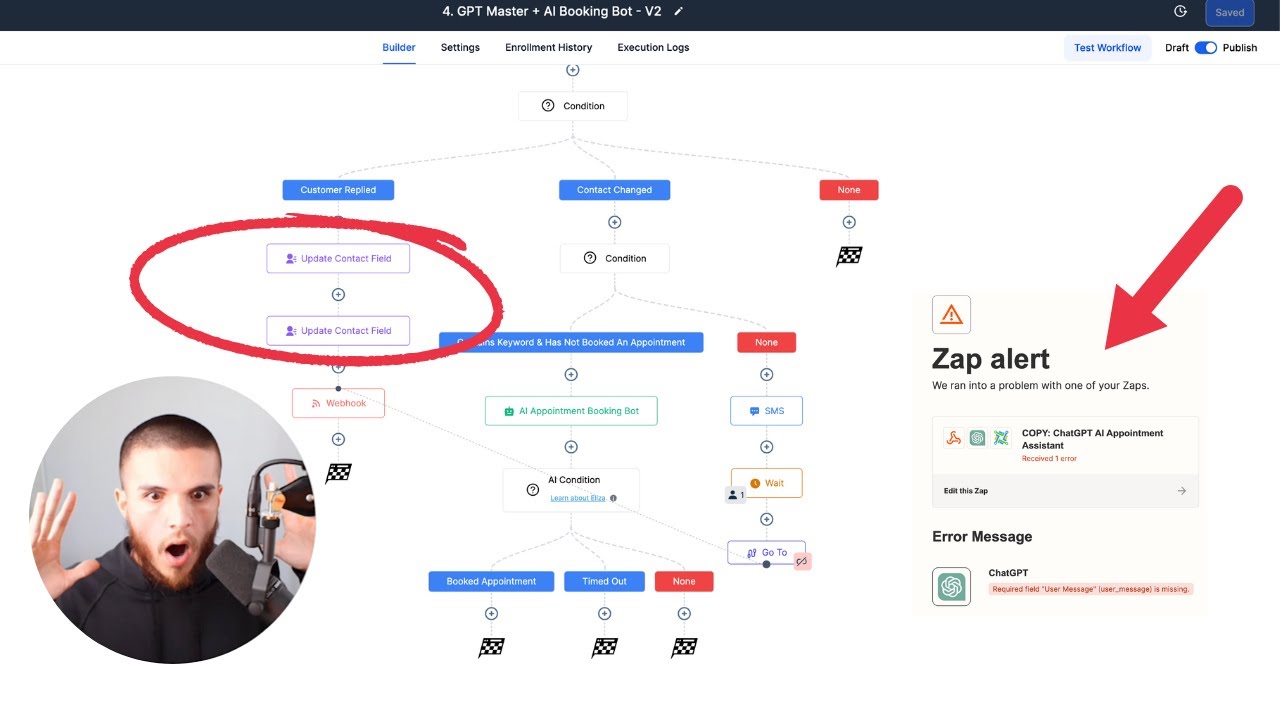Open the Wait step node
The image size is (1280, 720).
[x=766, y=483]
